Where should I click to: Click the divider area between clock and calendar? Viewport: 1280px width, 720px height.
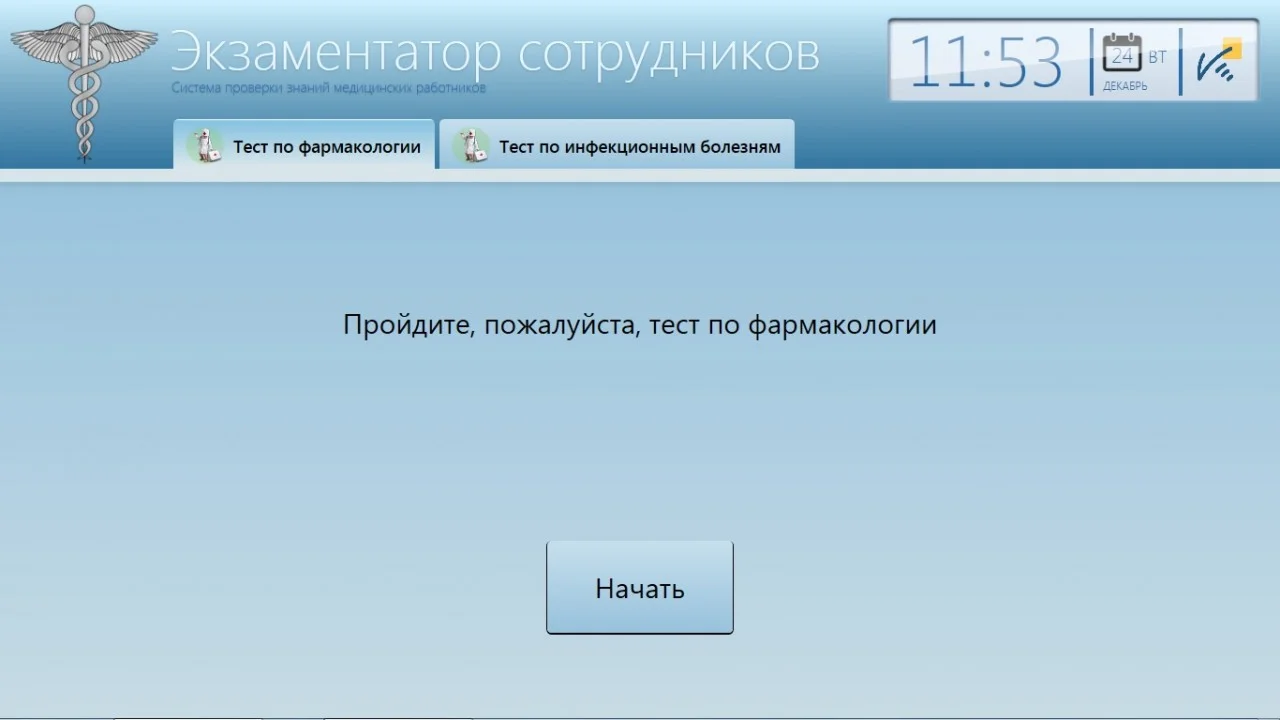click(x=1092, y=60)
